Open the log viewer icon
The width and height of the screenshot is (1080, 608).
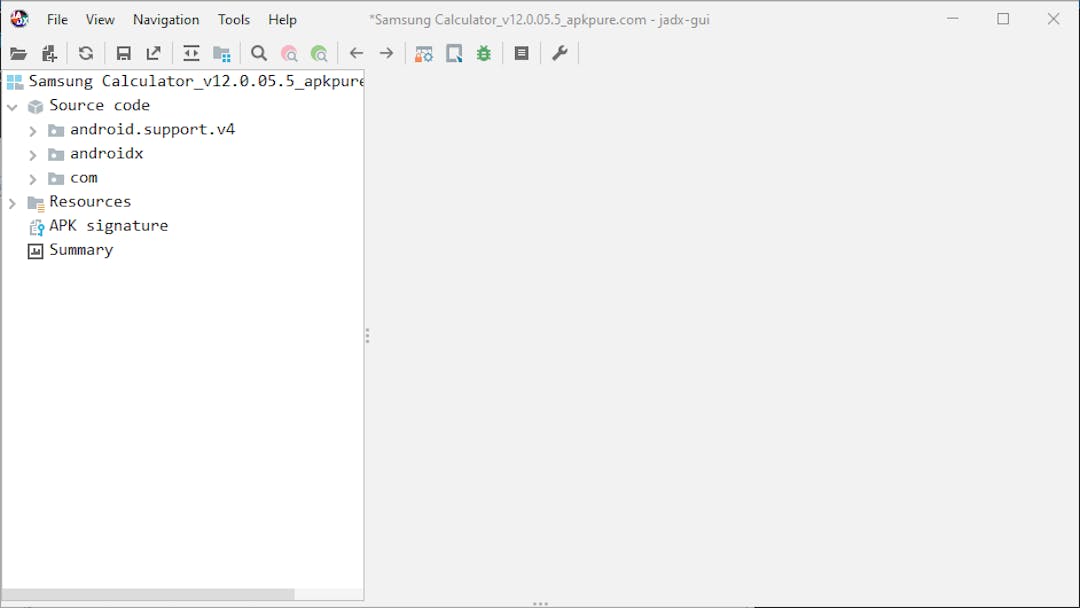point(521,54)
